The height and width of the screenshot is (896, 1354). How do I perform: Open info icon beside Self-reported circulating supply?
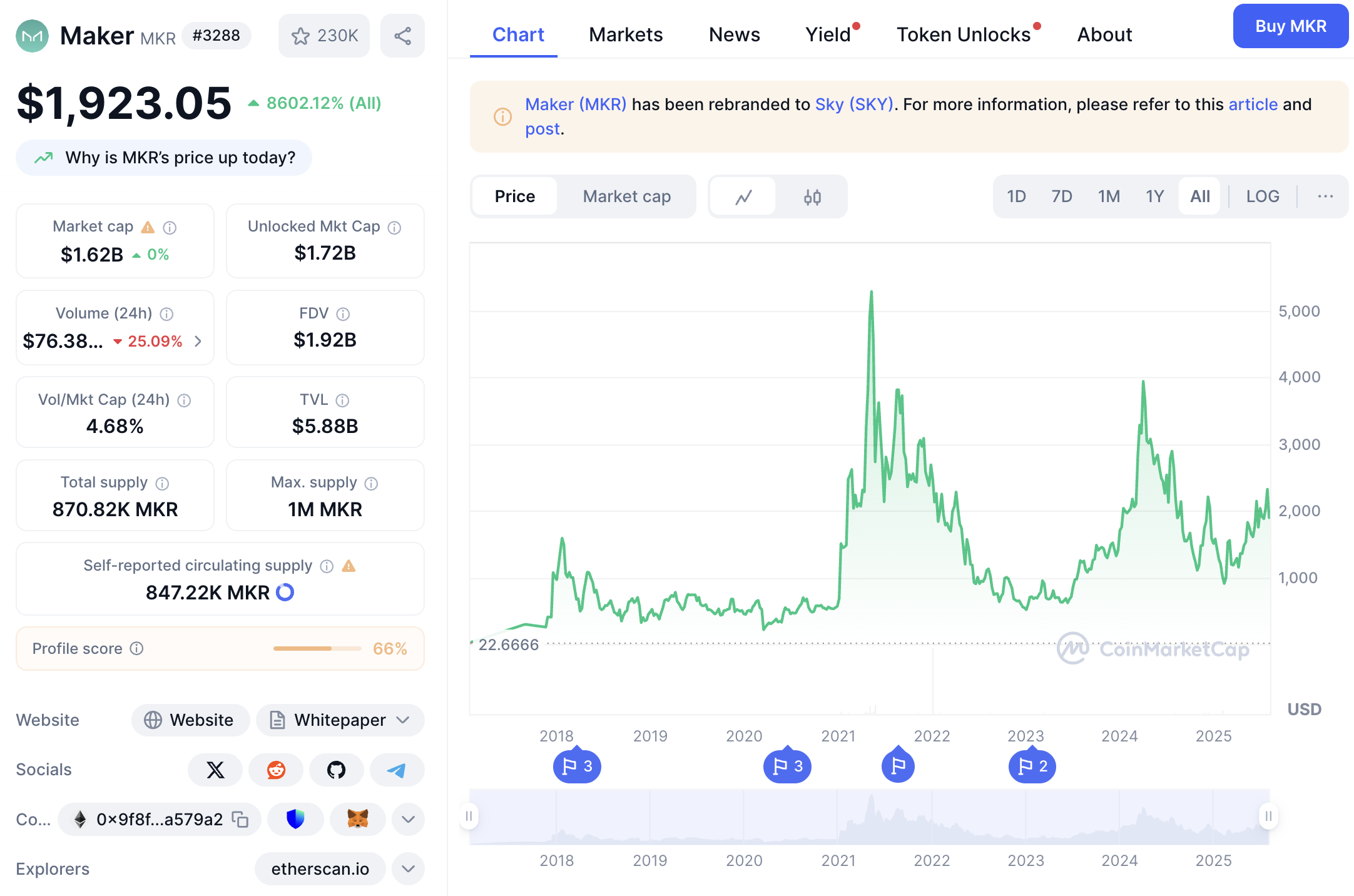tap(327, 566)
